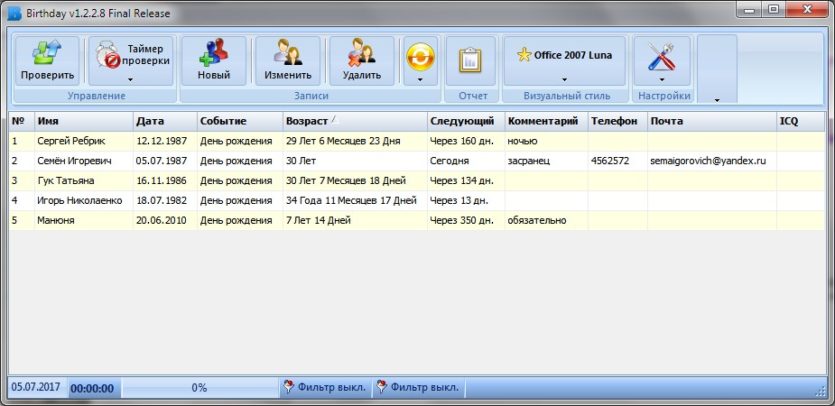This screenshot has width=835, height=406.
Task: Sort by the Событие column header
Action: (x=240, y=121)
